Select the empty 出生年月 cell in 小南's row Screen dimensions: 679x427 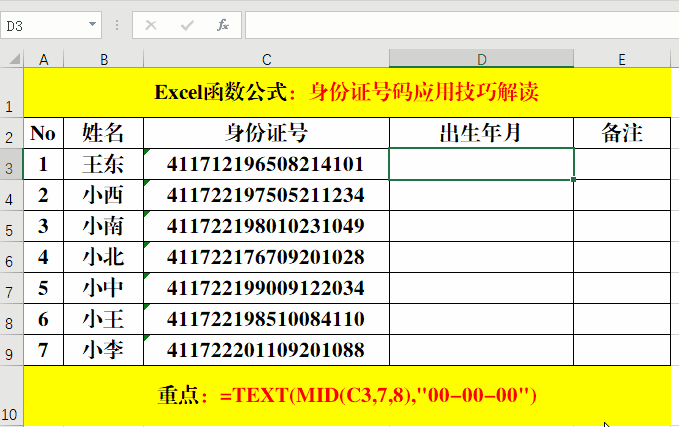coord(482,226)
